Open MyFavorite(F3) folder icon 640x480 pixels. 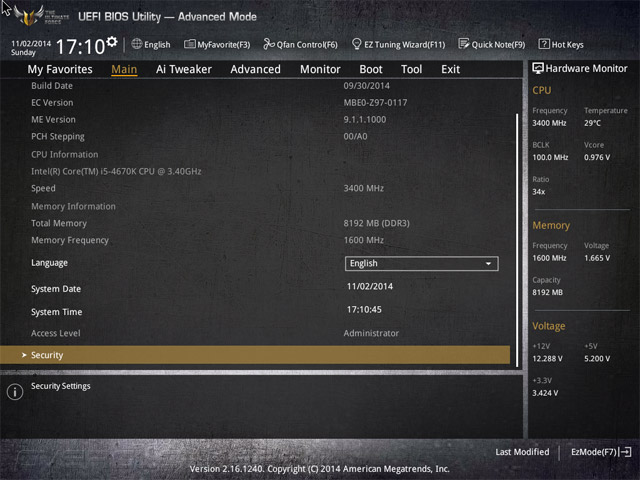click(x=189, y=44)
